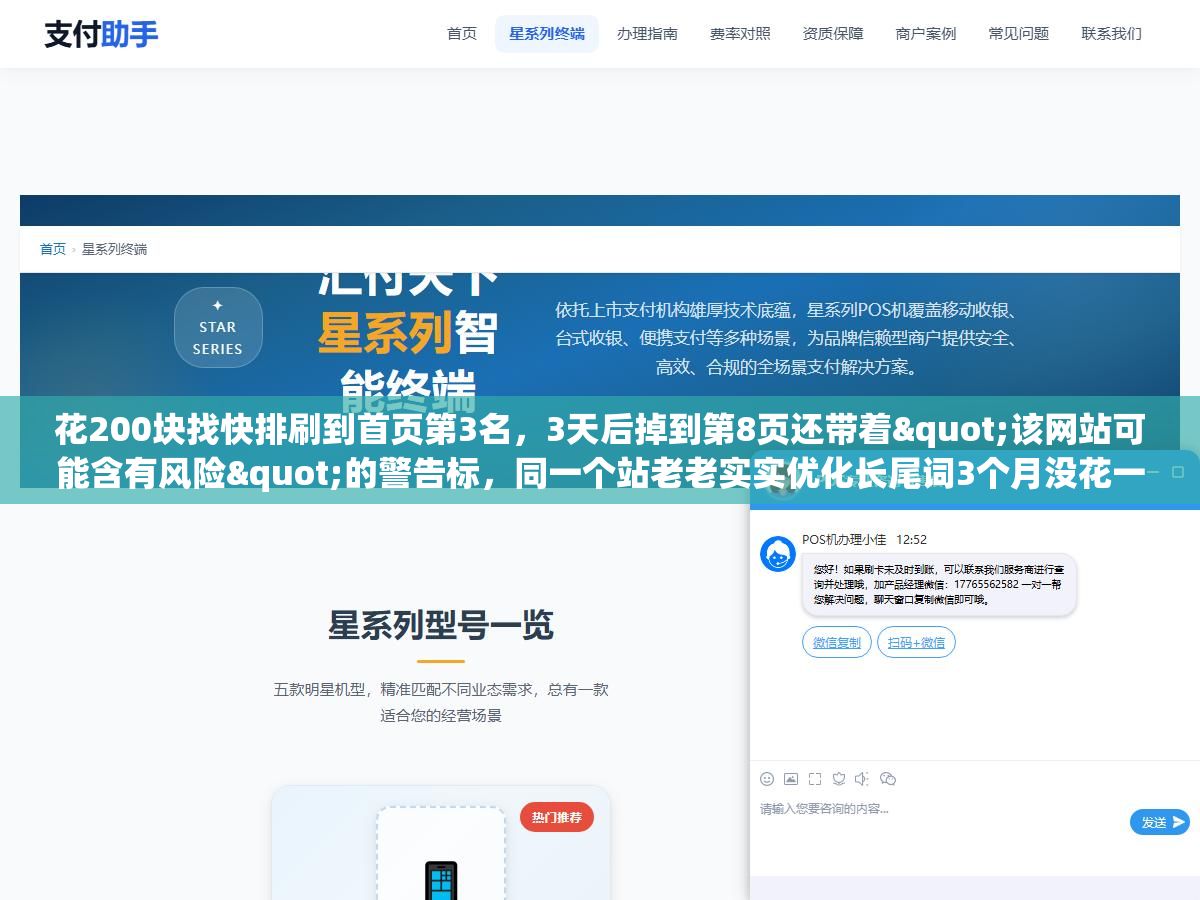Viewport: 1200px width, 900px height.
Task: Open 常见问题 in the top navigation
Action: (1019, 34)
